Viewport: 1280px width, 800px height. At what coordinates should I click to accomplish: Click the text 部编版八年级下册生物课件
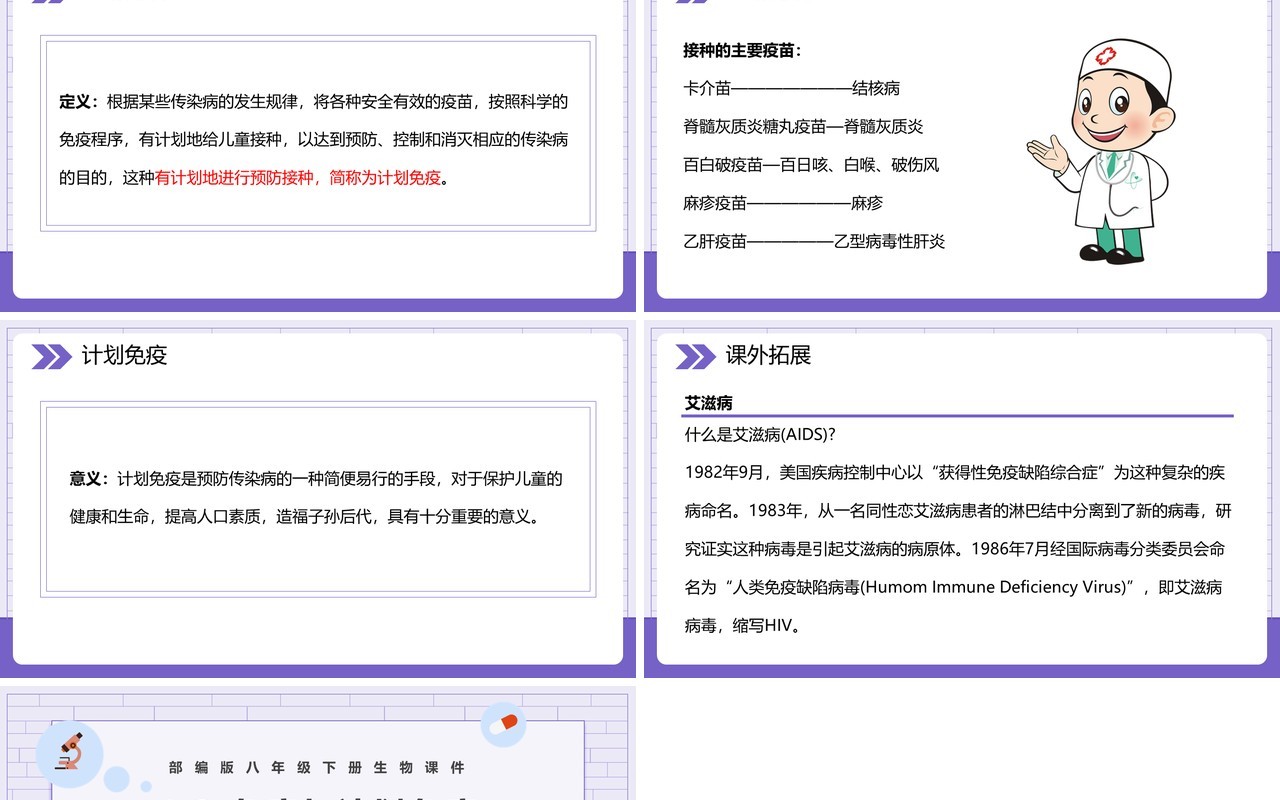317,768
